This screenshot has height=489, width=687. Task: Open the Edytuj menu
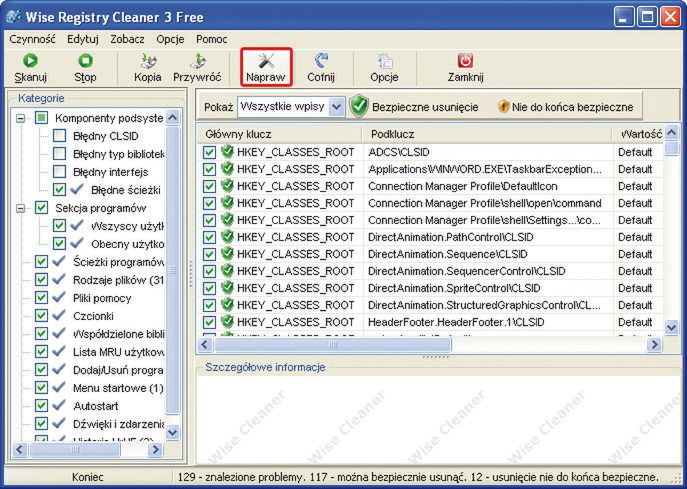click(x=83, y=39)
